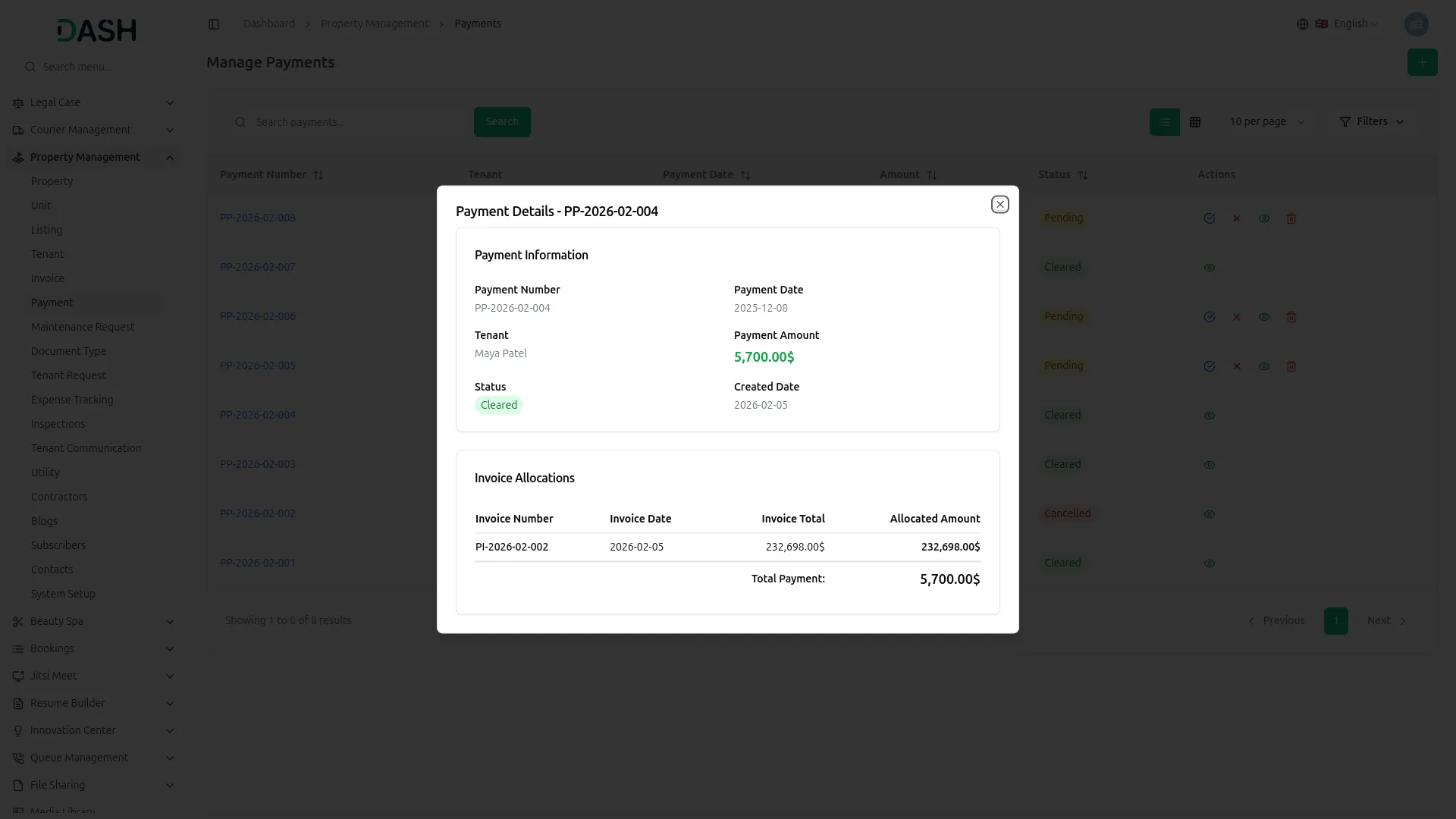
Task: View payment PP-2026-02-001 eye icon
Action: click(1210, 563)
